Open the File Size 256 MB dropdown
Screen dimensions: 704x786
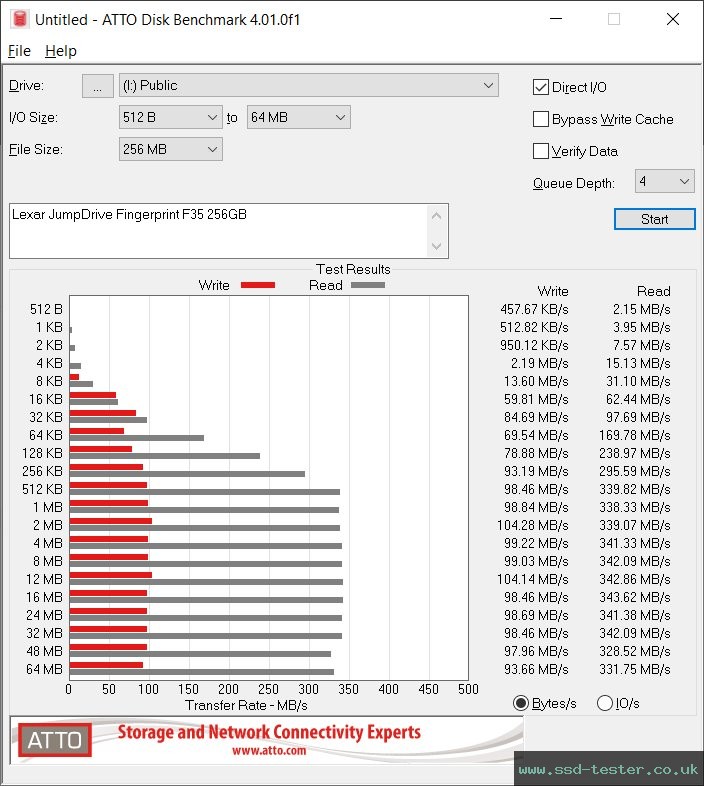point(170,149)
